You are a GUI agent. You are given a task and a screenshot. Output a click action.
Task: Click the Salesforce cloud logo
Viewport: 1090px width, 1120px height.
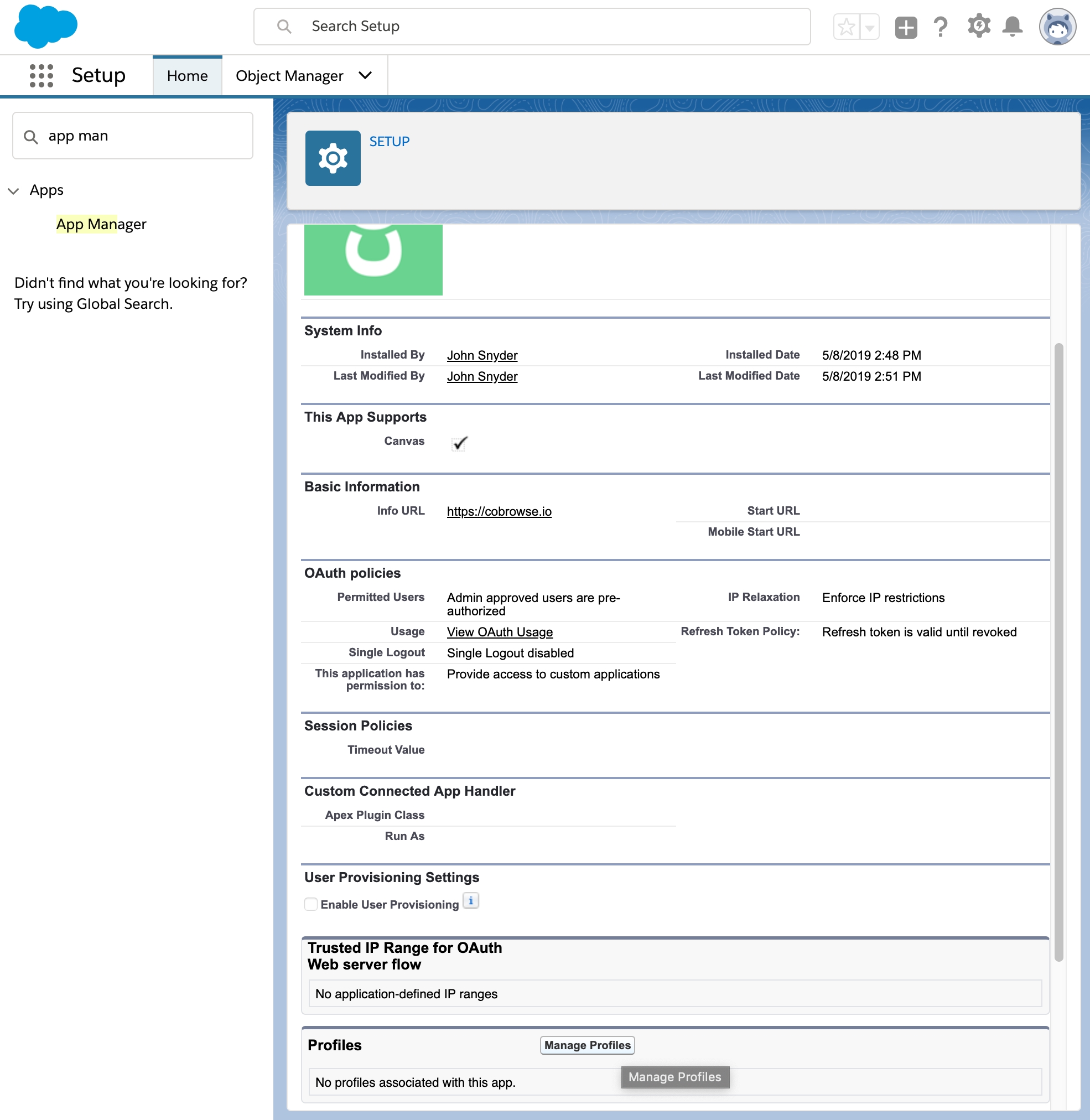46,27
